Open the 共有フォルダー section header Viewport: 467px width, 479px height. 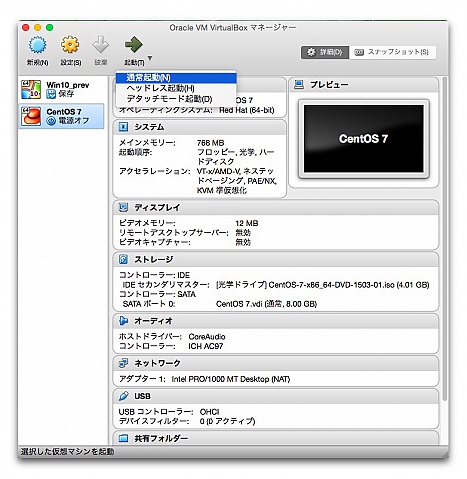click(161, 438)
